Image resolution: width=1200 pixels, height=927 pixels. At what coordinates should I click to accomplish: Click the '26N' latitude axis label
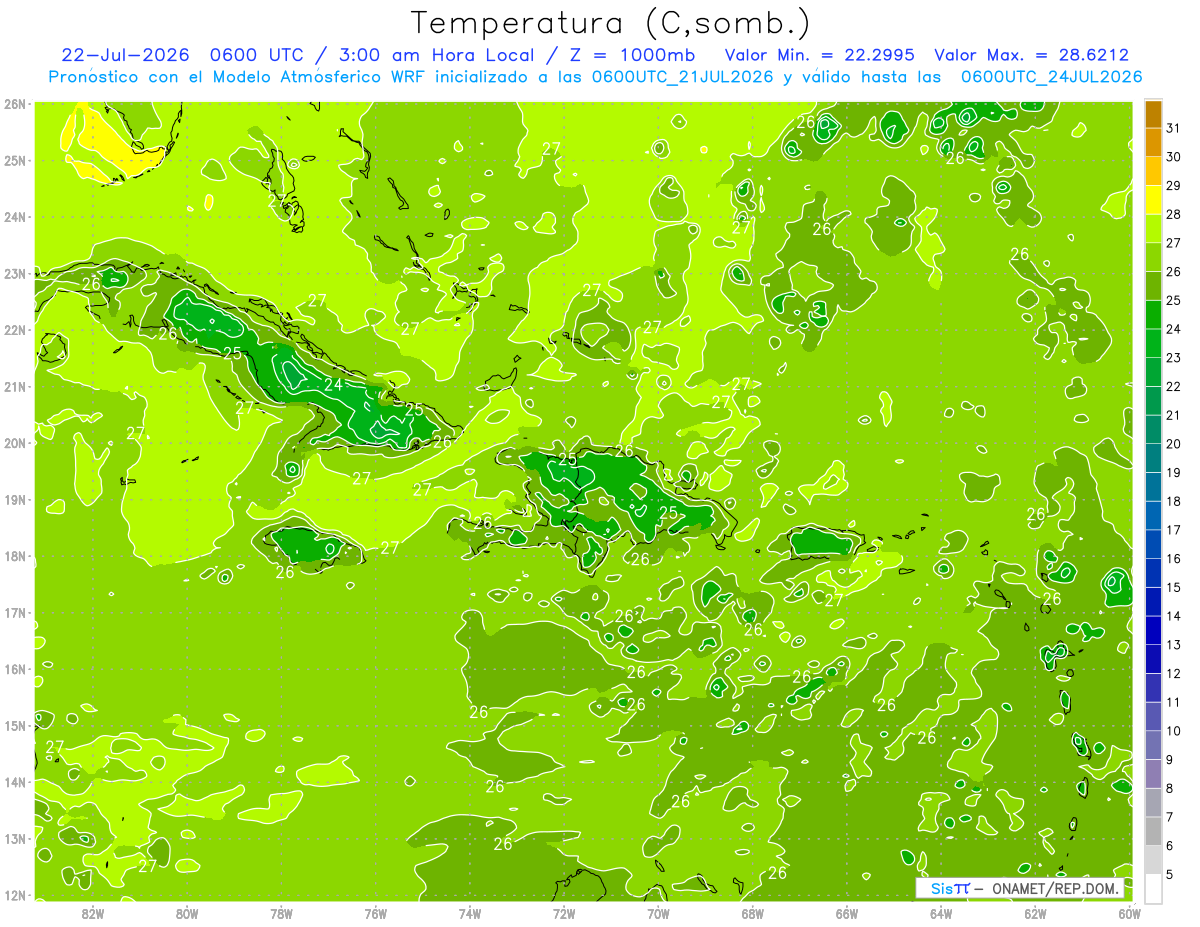pyautogui.click(x=14, y=104)
